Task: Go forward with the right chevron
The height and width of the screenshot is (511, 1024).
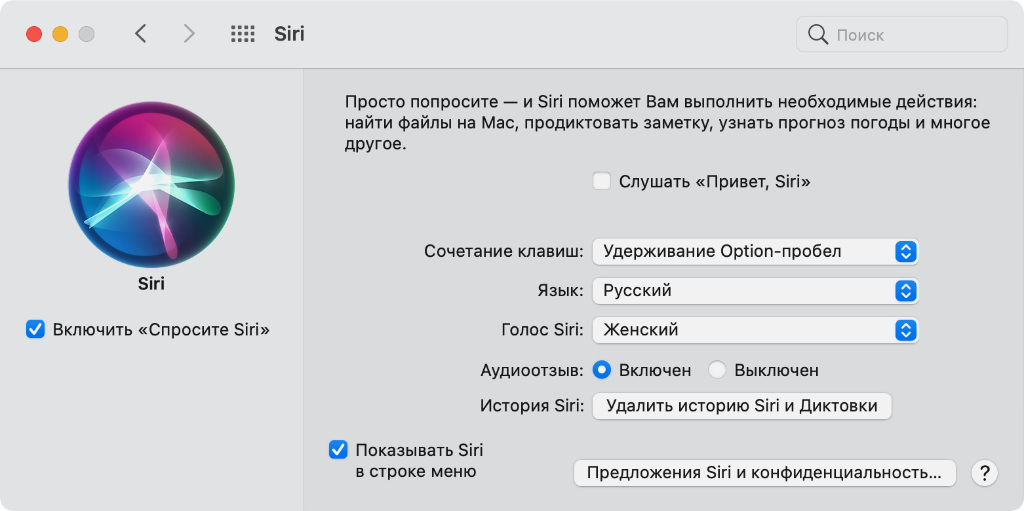Action: 189,34
